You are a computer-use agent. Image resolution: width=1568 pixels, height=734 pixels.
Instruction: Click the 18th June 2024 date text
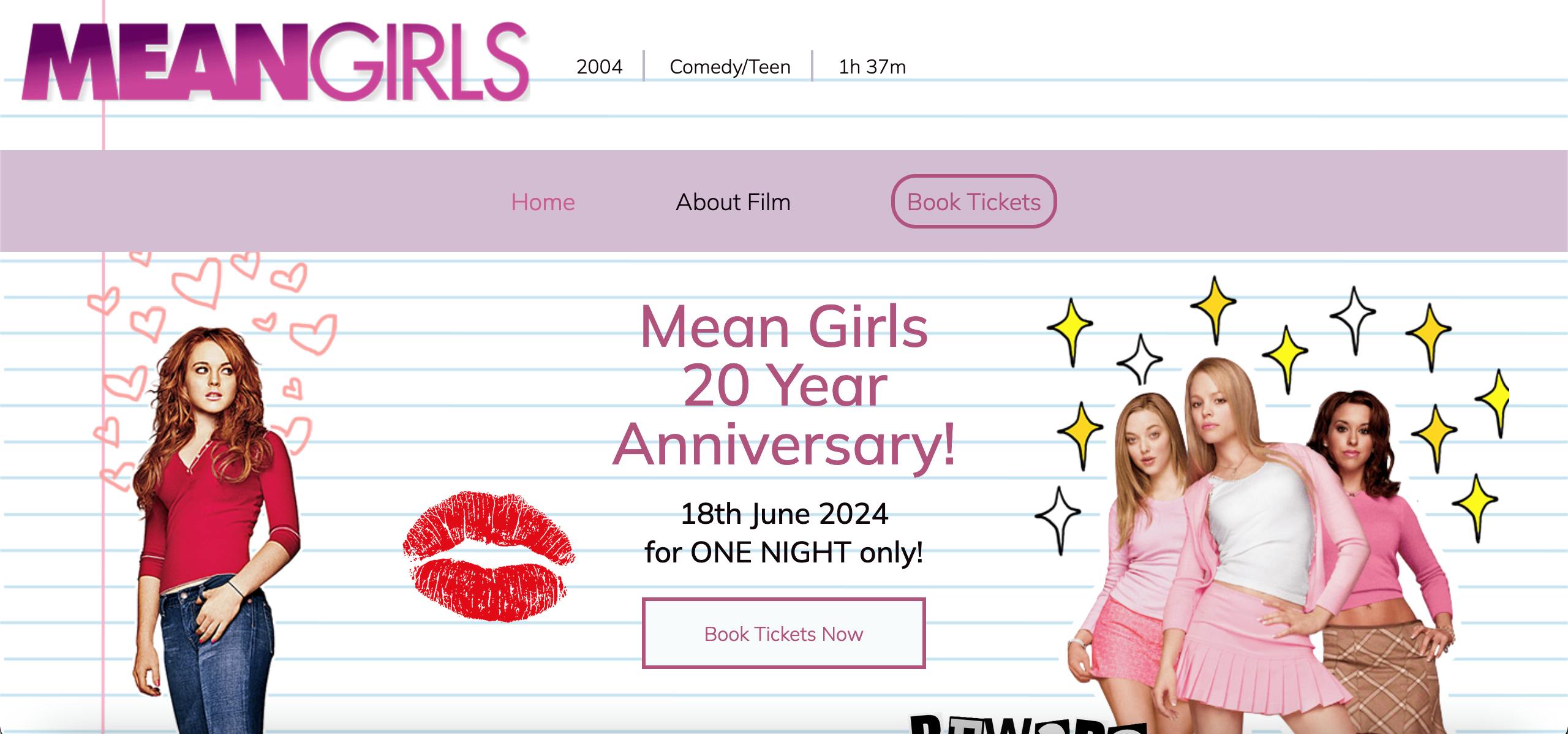pyautogui.click(x=784, y=513)
